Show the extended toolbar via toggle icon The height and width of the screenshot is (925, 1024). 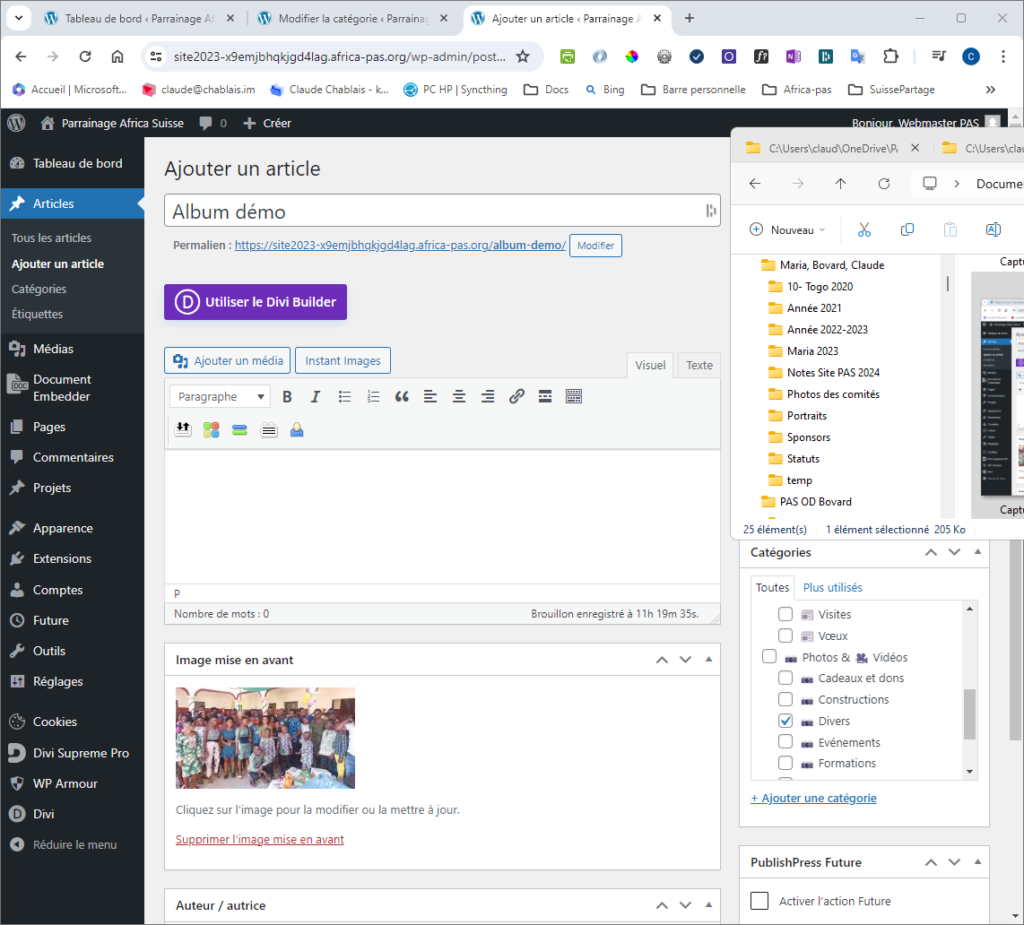coord(574,397)
